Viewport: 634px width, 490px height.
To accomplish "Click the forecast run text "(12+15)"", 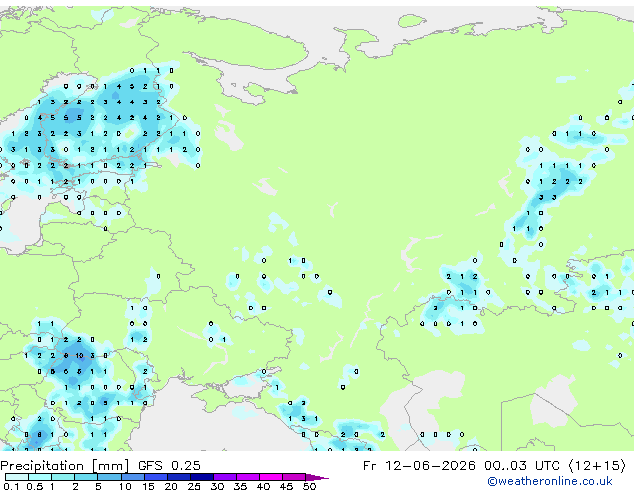I will (x=597, y=466).
